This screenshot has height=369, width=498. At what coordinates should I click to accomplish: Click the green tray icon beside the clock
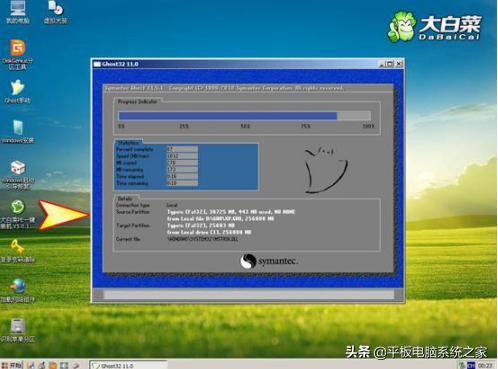(x=462, y=365)
